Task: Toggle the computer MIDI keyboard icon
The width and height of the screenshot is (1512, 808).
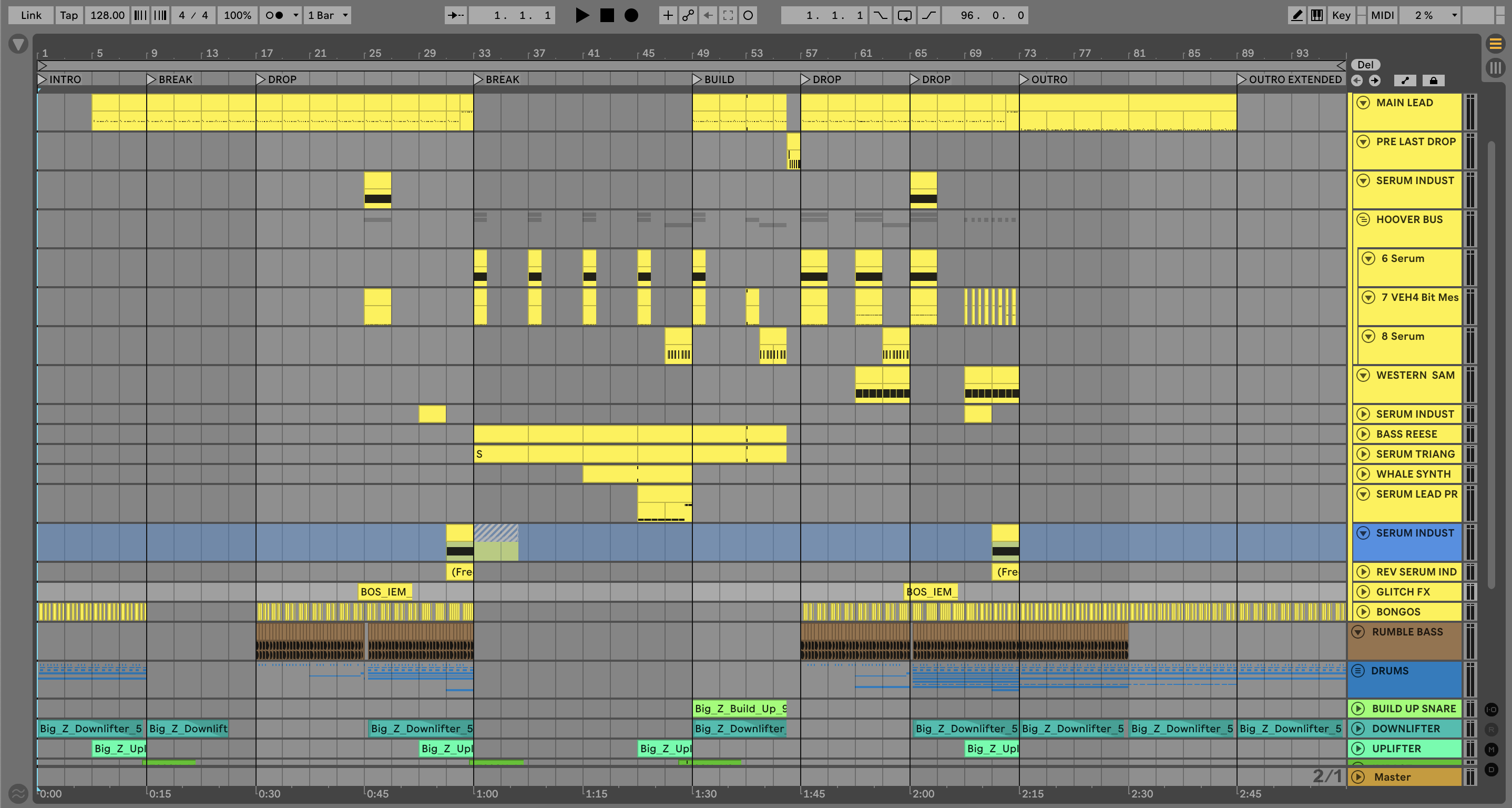Action: (x=1316, y=15)
